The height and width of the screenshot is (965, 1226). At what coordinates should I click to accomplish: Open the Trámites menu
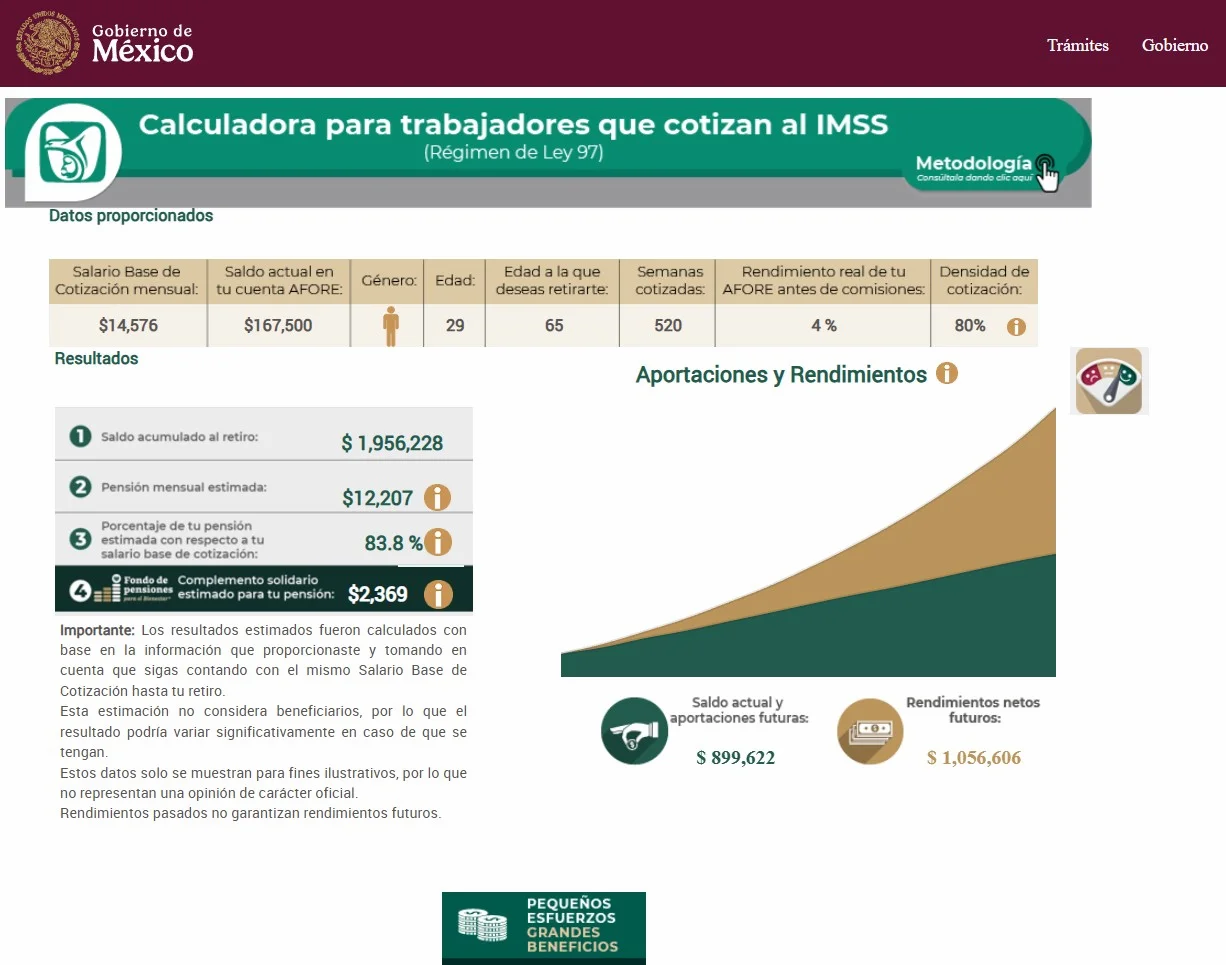pos(1077,45)
